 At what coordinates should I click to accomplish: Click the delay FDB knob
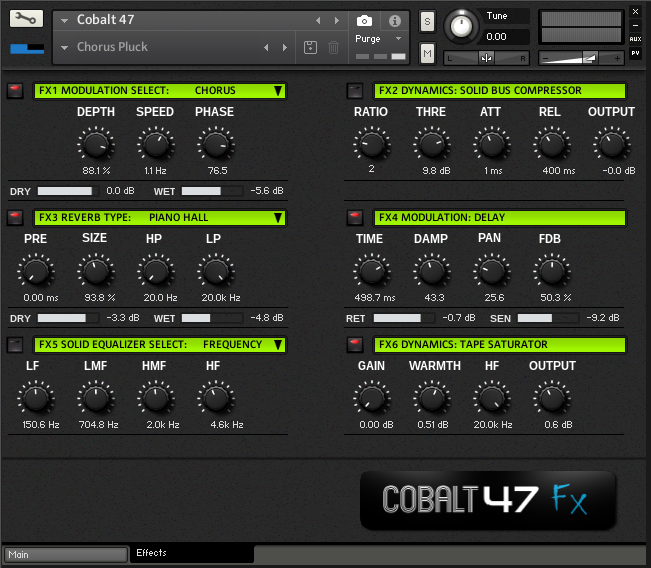[552, 271]
